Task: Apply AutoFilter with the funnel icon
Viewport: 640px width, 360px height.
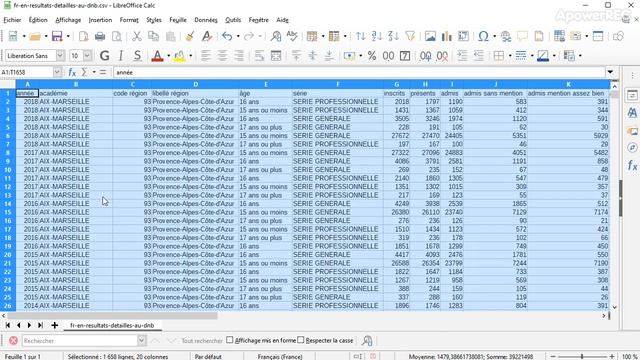Action: tap(410, 37)
